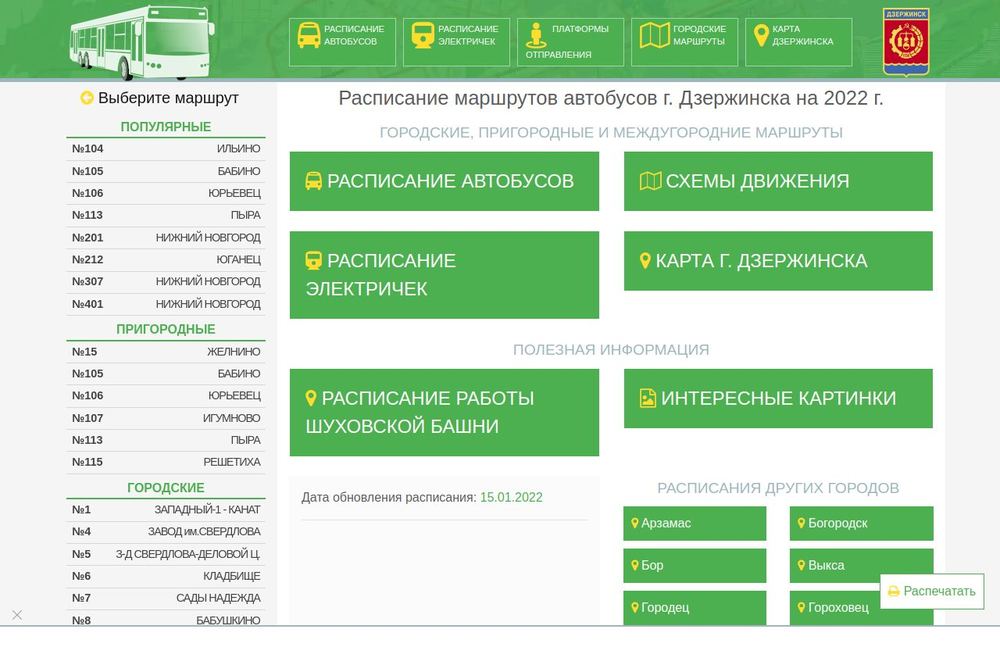This screenshot has height=672, width=1000.
Task: Select route №5 З-д Свердлова-Деловой ц.
Action: (x=166, y=554)
